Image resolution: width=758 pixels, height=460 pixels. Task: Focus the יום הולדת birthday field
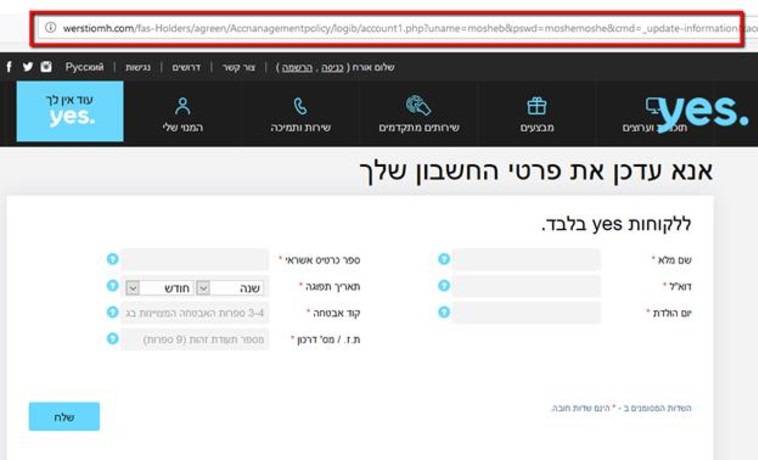[526, 313]
